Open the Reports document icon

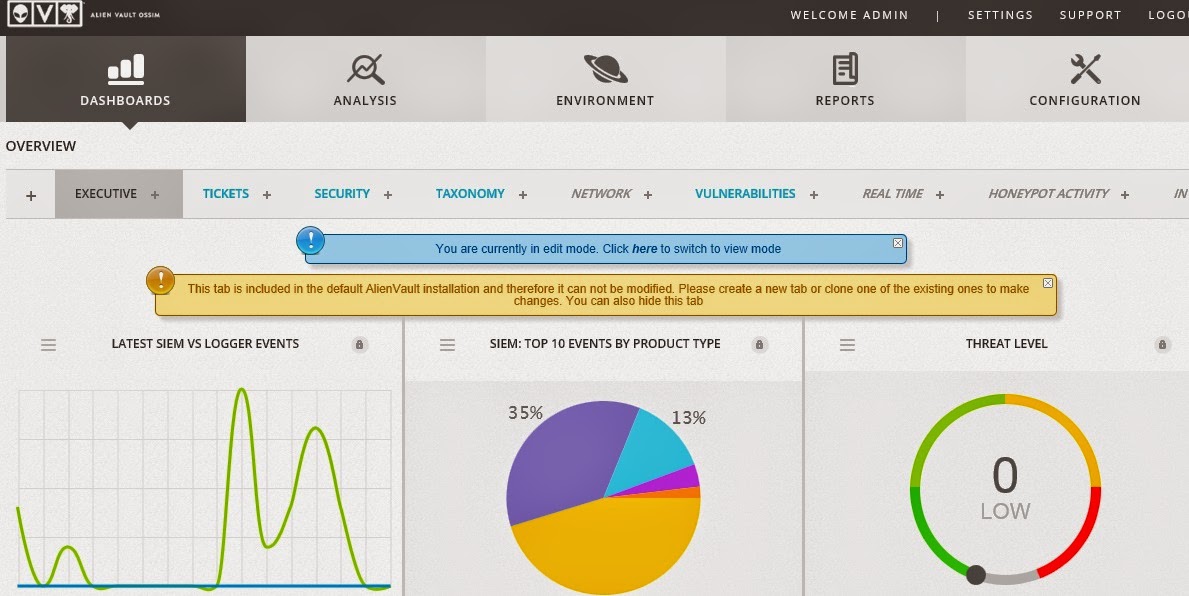click(845, 69)
